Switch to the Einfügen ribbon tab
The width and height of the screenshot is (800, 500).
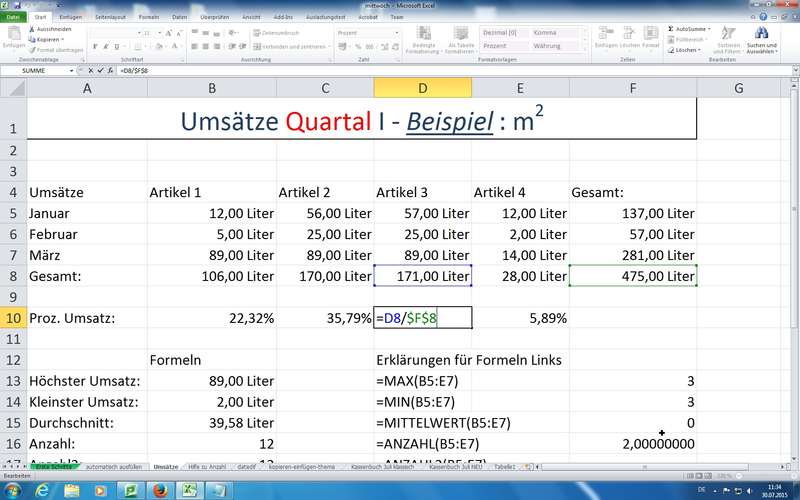click(70, 17)
